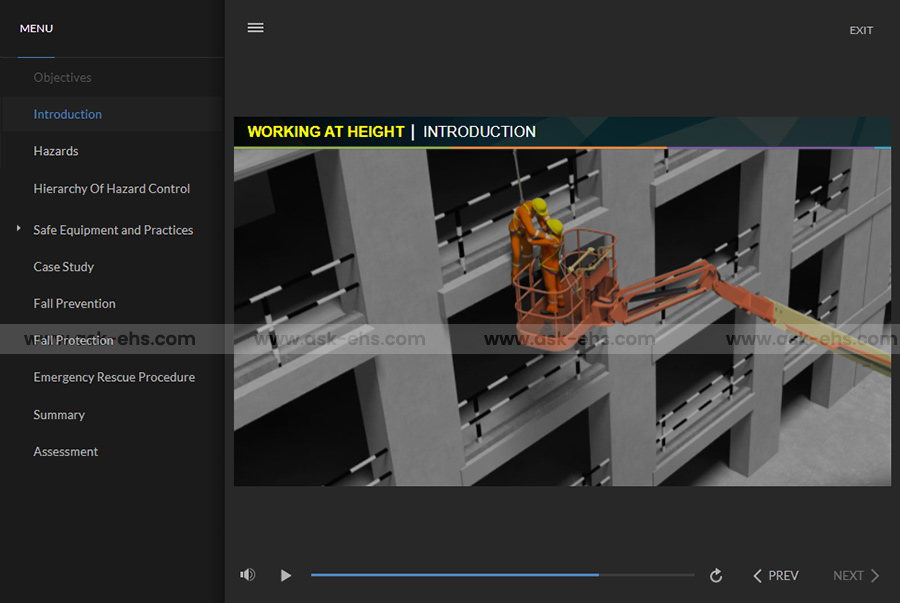Open the Objectives menu item

62,77
